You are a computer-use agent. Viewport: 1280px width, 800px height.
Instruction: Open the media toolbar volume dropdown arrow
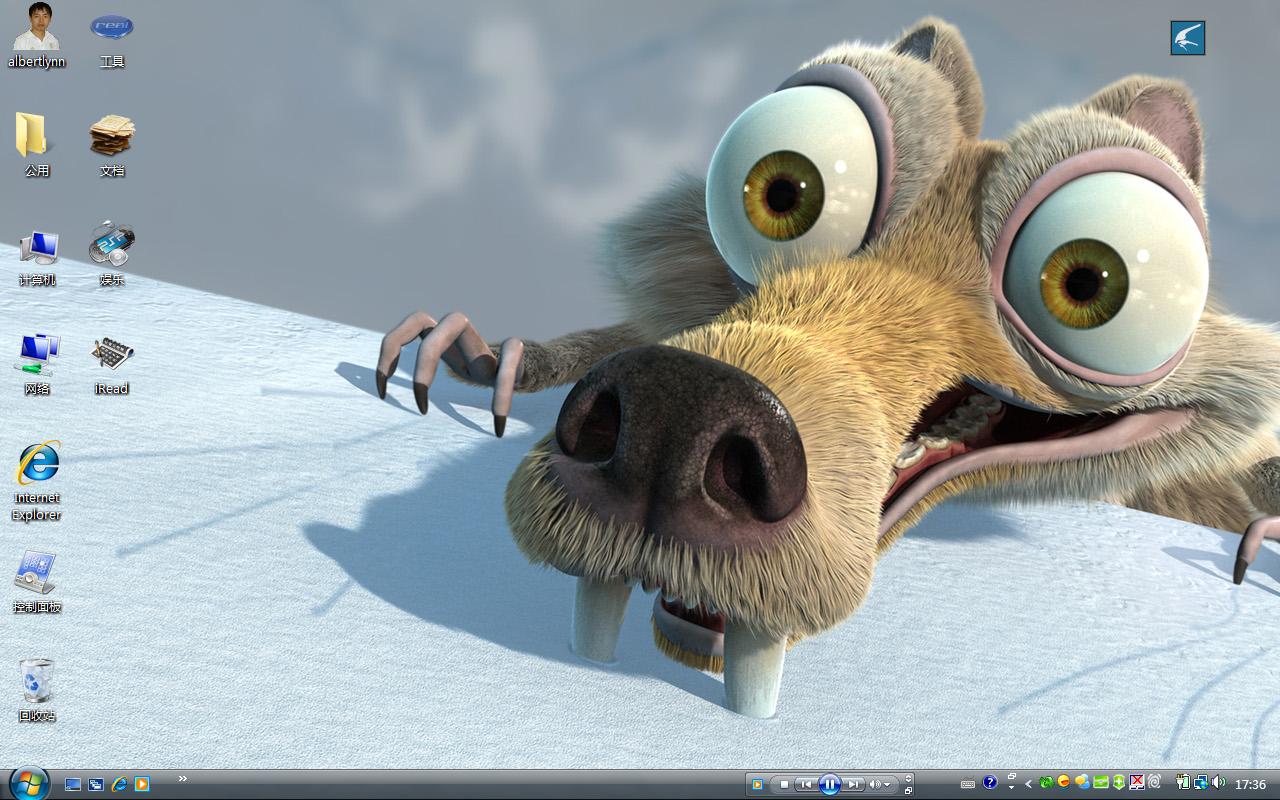(x=888, y=785)
